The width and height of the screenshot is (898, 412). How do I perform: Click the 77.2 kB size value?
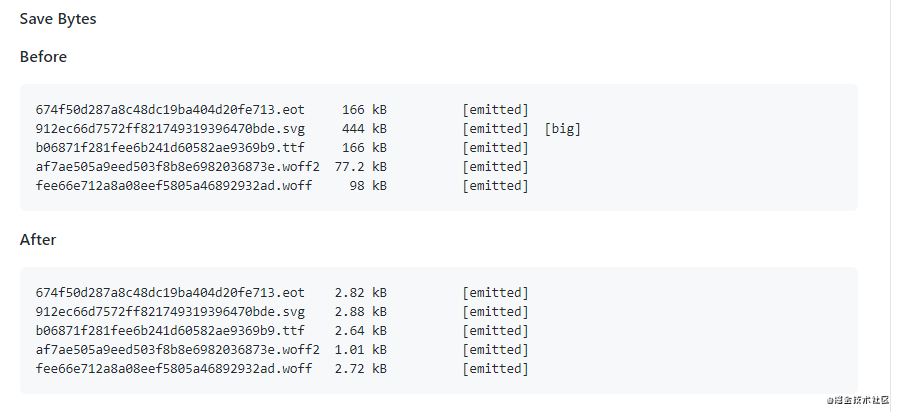361,166
